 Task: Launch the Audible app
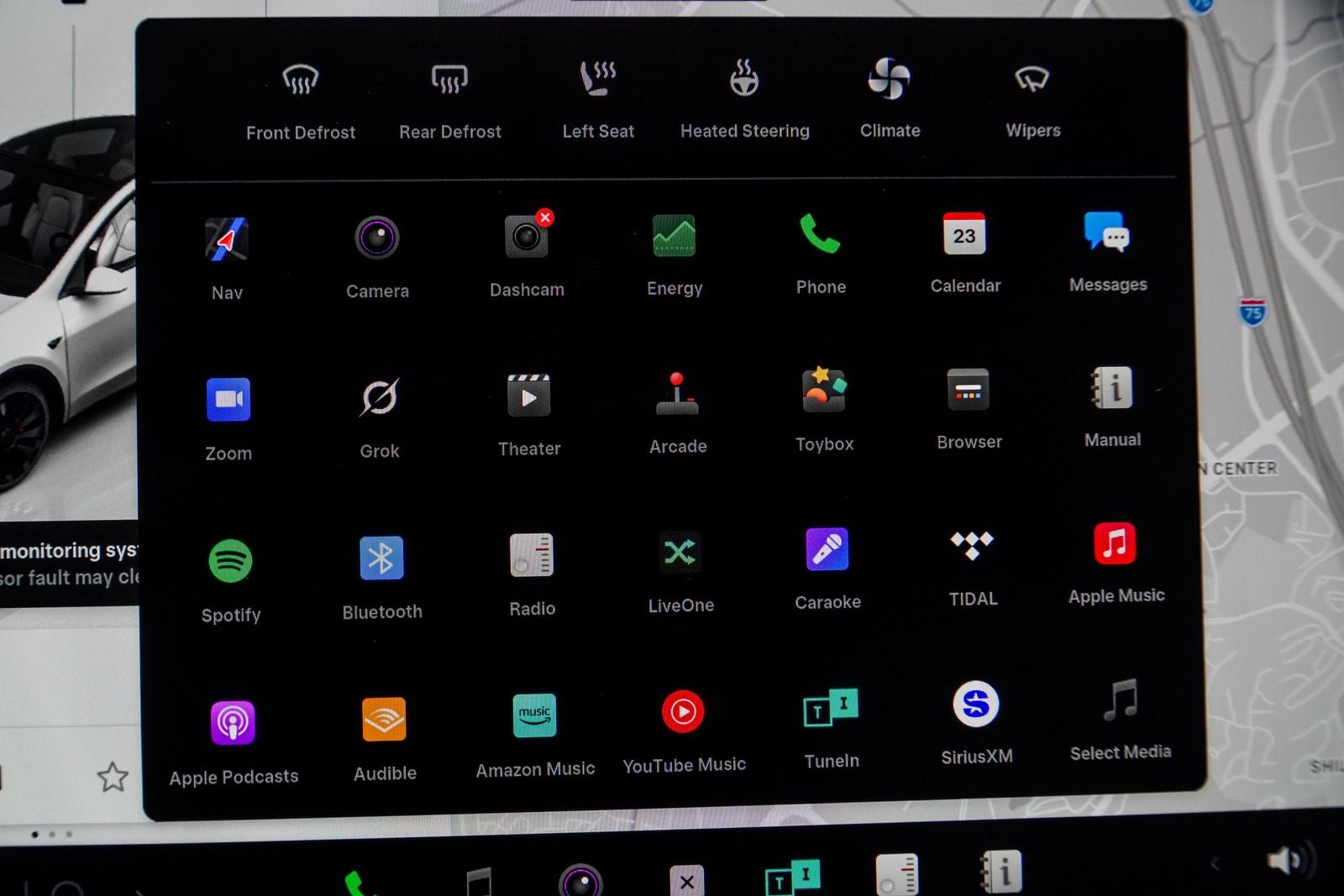pyautogui.click(x=384, y=720)
